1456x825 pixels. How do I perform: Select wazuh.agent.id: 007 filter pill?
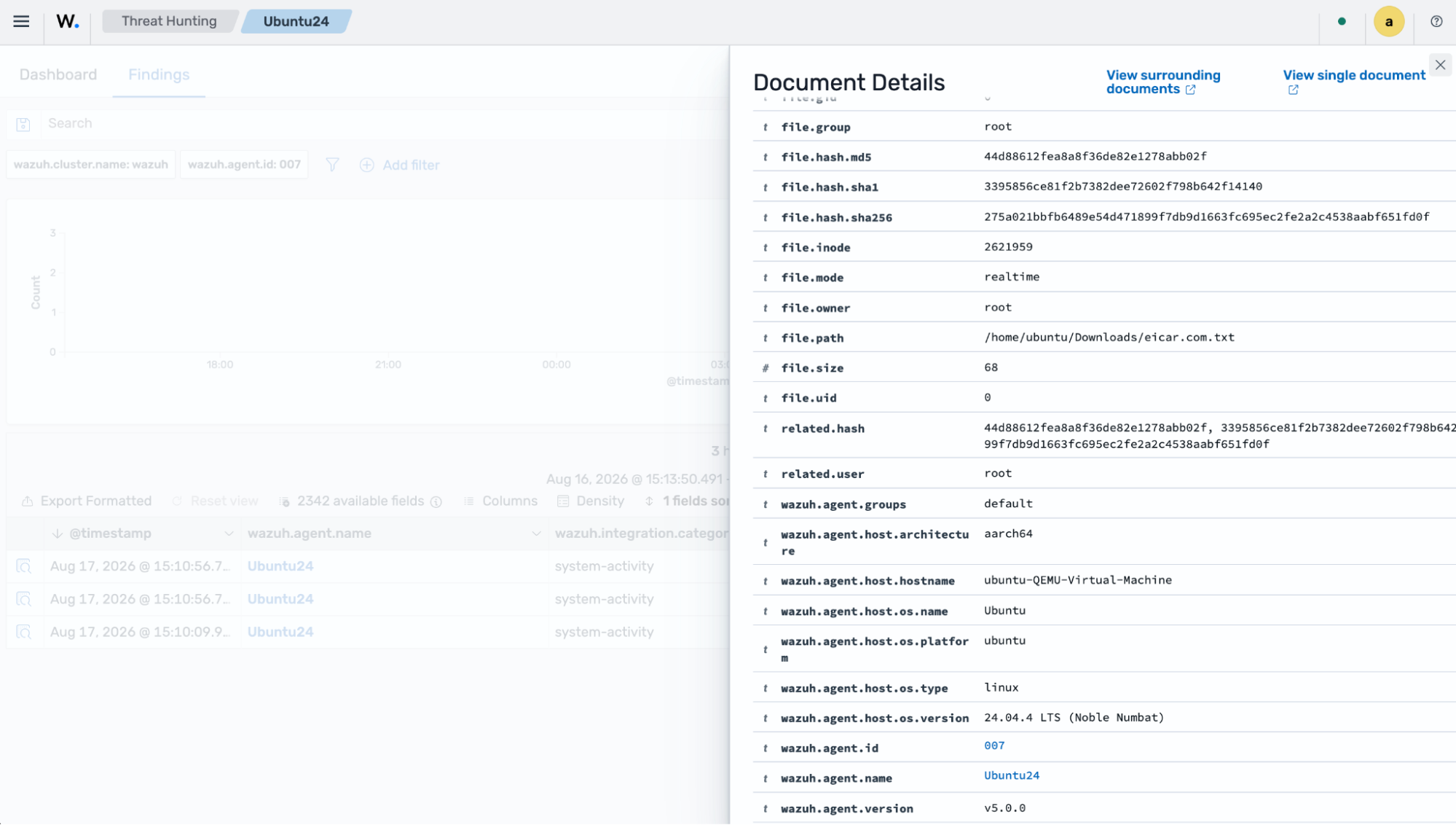245,165
